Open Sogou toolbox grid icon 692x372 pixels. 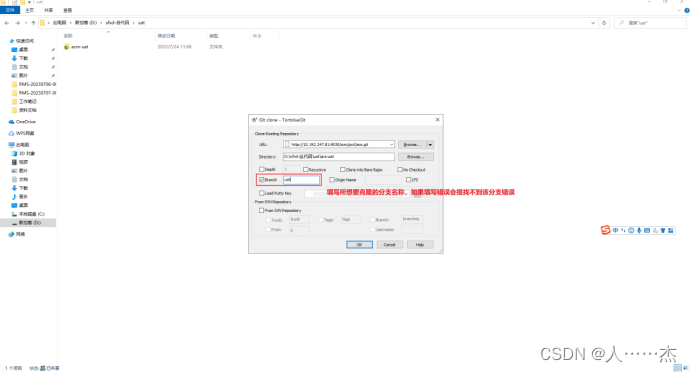click(x=670, y=230)
